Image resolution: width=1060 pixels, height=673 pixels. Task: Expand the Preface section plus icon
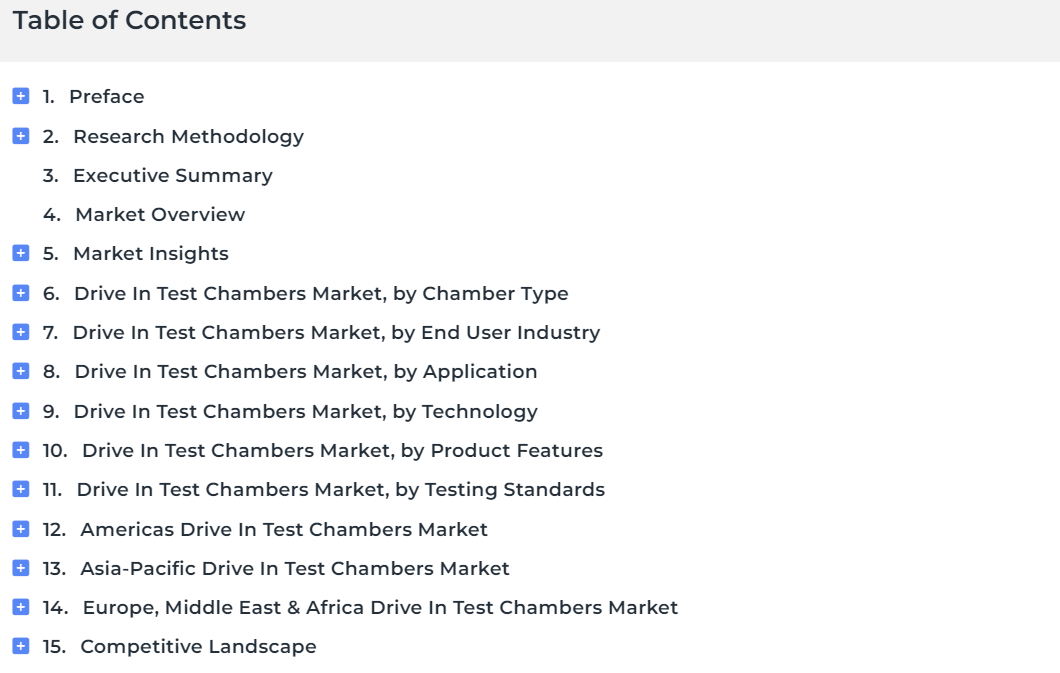(x=21, y=96)
